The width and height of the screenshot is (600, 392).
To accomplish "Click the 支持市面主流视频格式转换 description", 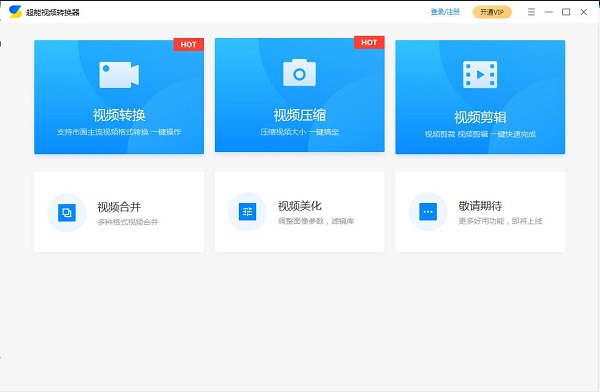I will pyautogui.click(x=119, y=132).
